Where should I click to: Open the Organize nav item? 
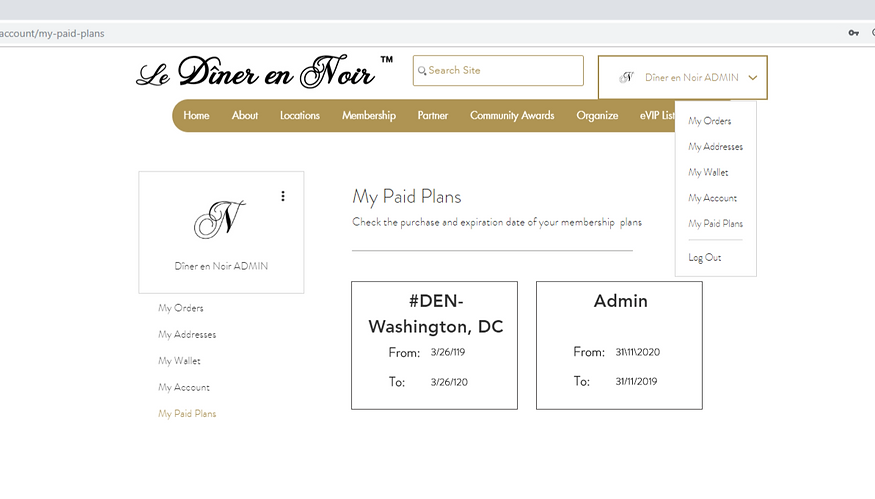click(597, 116)
